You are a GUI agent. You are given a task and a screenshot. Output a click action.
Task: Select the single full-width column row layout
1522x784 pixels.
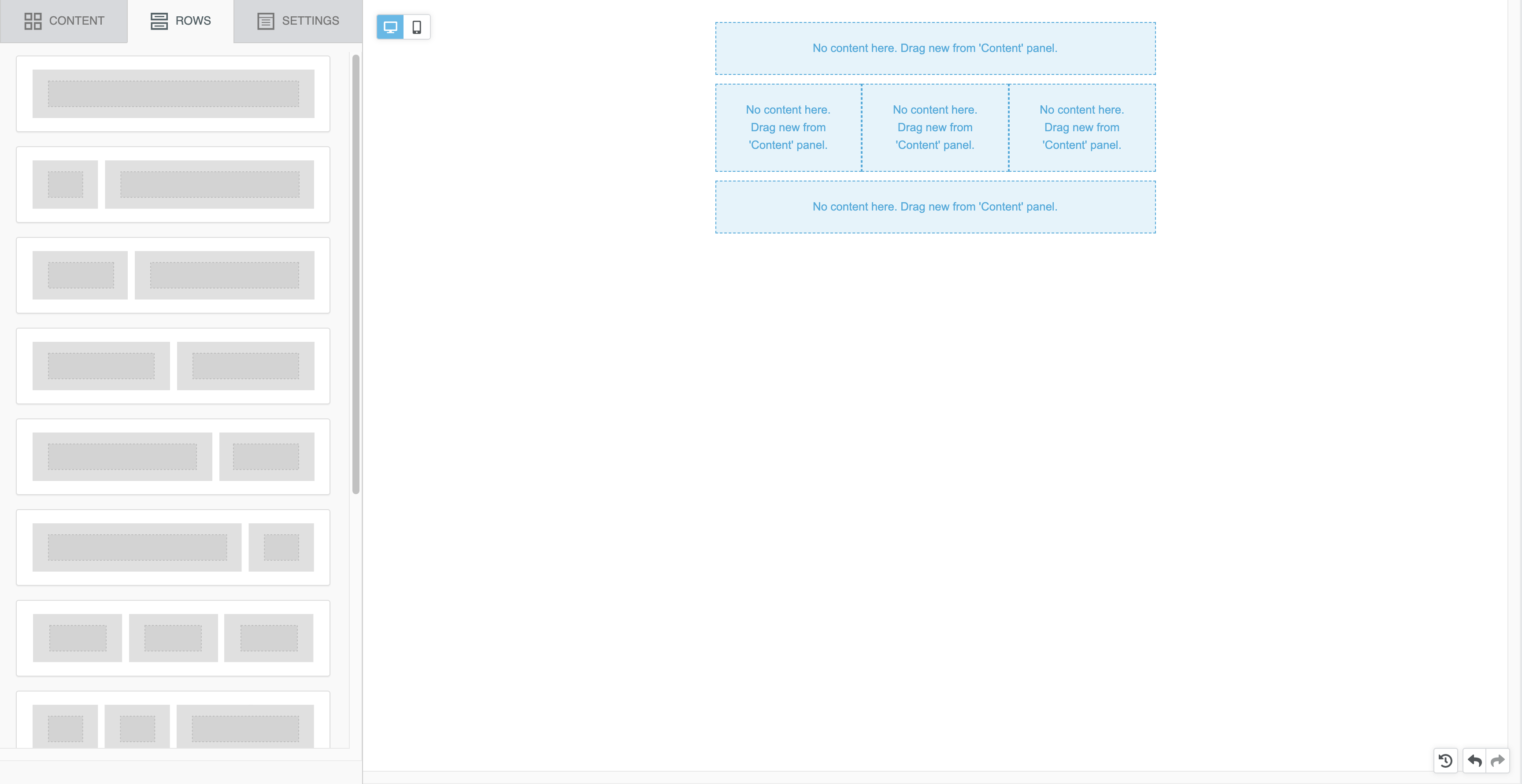point(173,94)
